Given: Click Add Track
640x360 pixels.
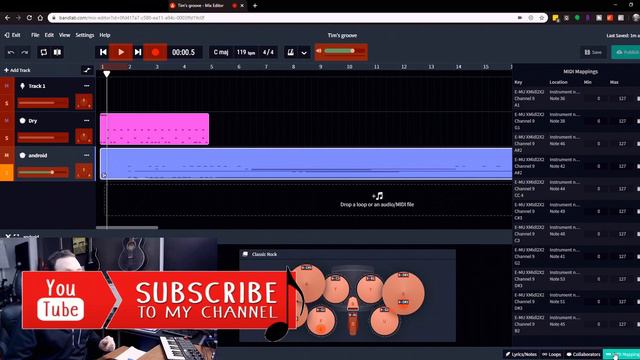Looking at the screenshot, I should tap(17, 70).
